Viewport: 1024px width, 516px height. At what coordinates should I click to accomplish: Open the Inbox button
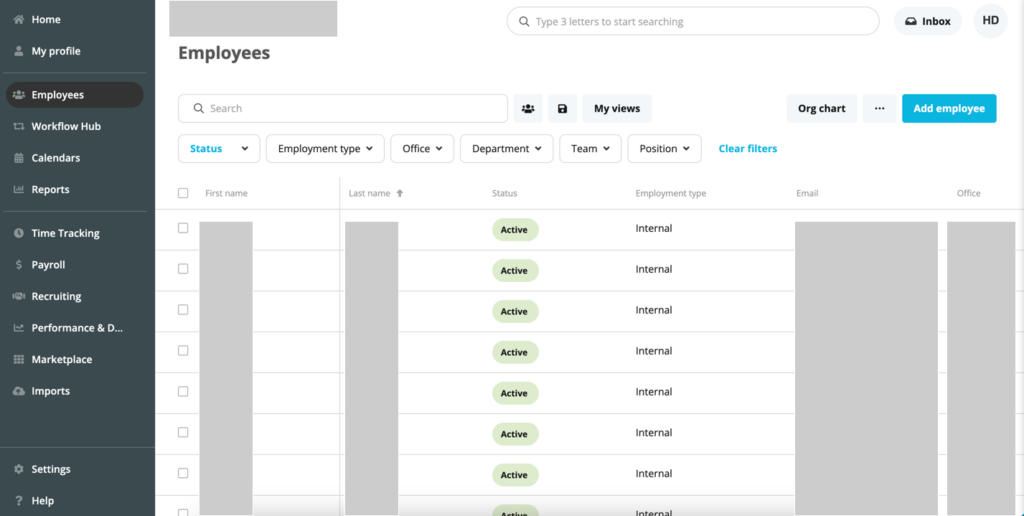coord(927,21)
